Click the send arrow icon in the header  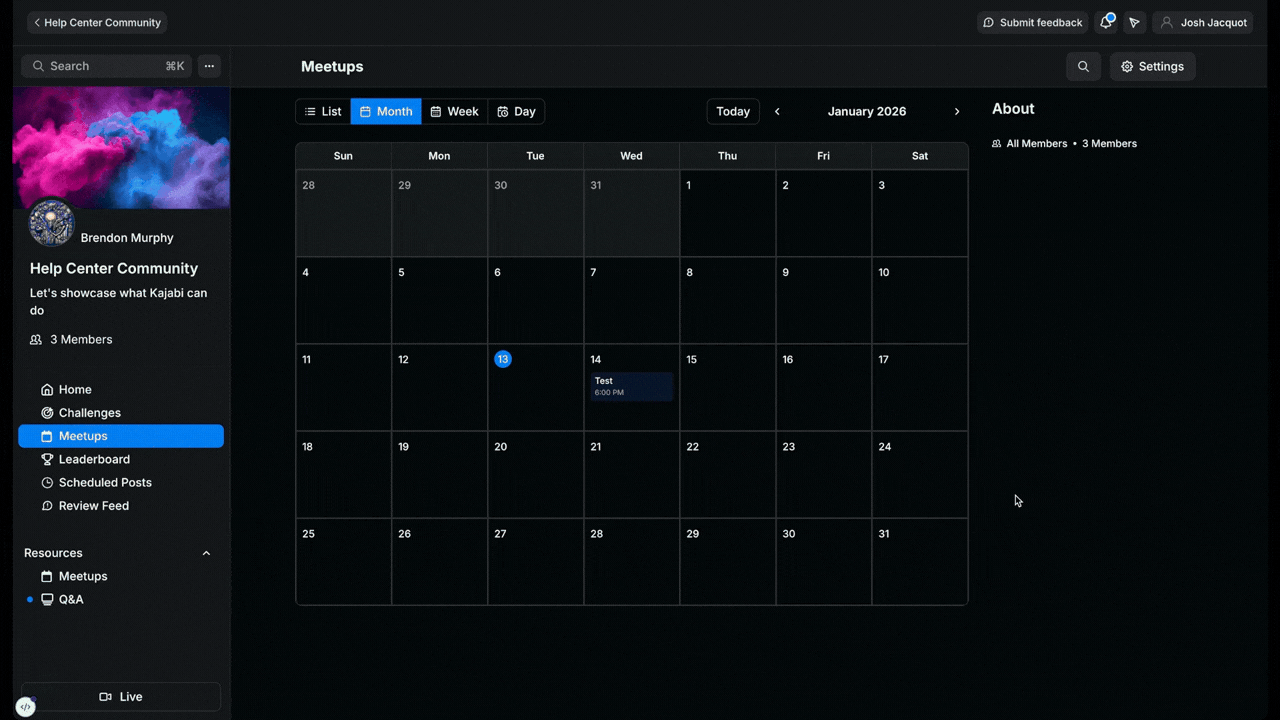coord(1135,22)
